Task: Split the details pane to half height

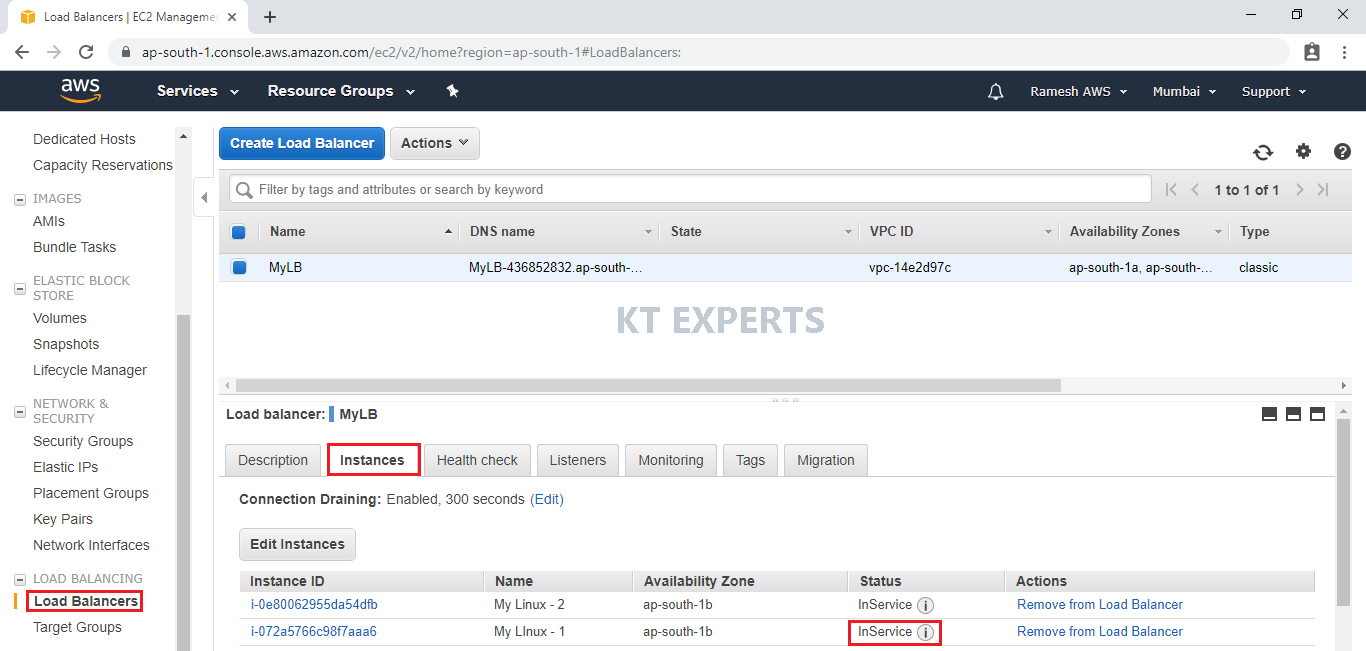Action: pos(1293,414)
